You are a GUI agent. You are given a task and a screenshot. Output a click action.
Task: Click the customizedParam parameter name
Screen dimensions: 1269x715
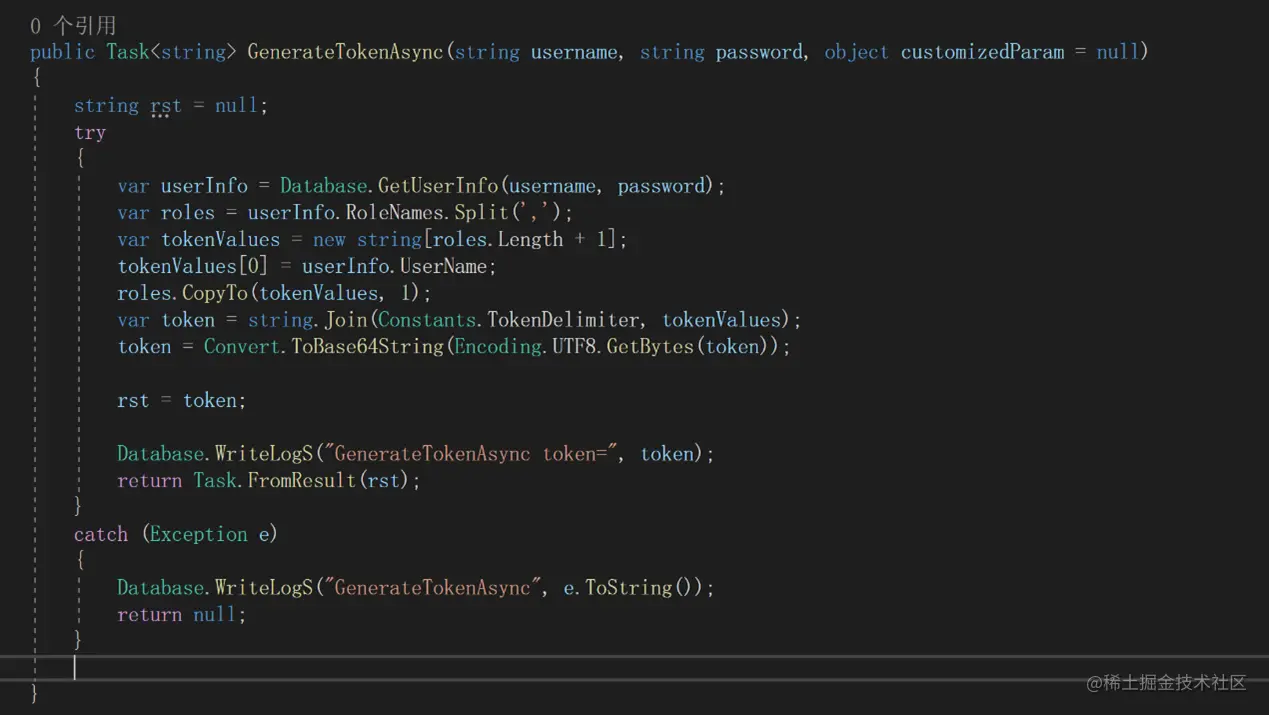click(x=982, y=52)
